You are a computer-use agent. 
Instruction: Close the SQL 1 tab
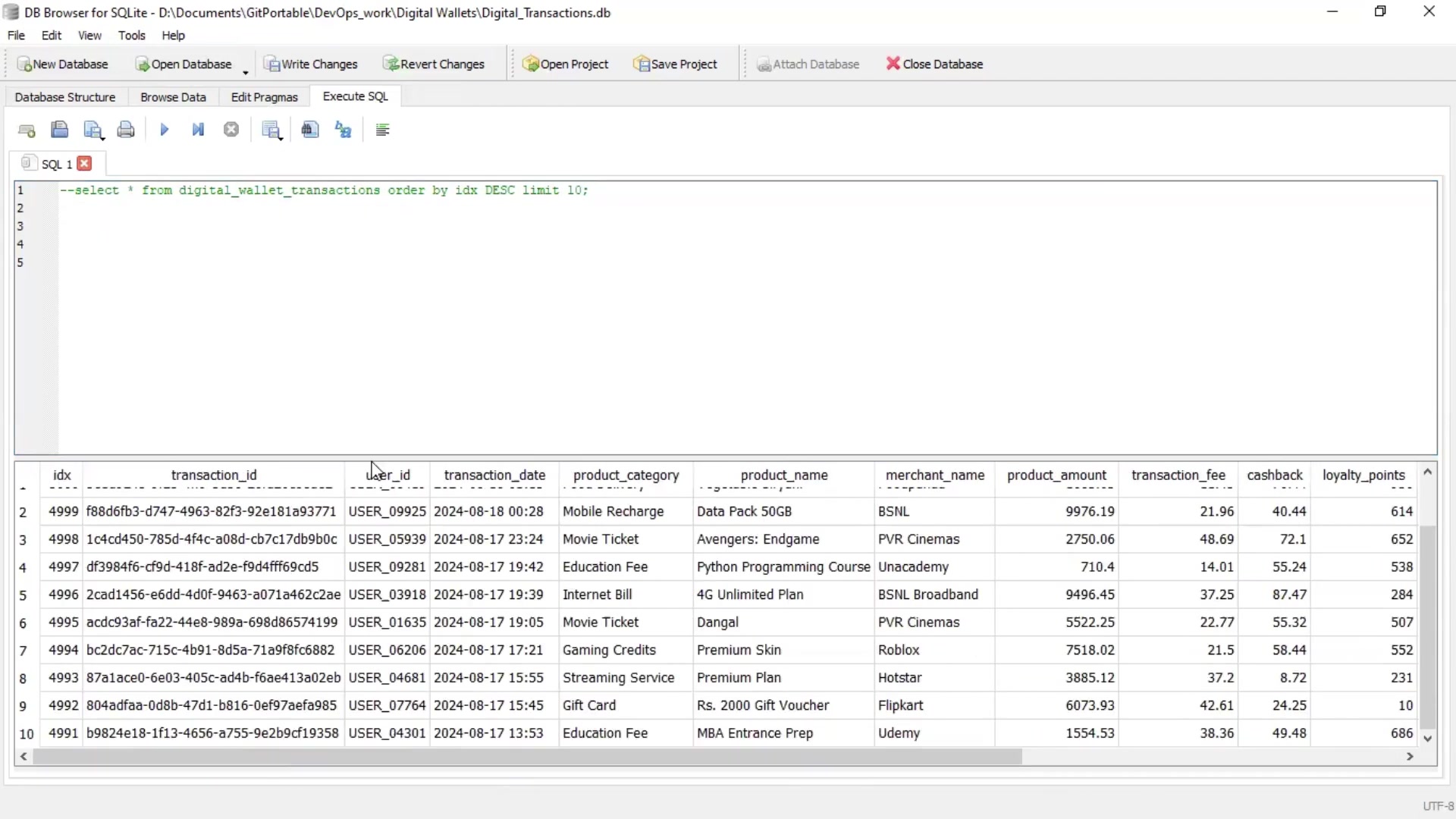(85, 163)
